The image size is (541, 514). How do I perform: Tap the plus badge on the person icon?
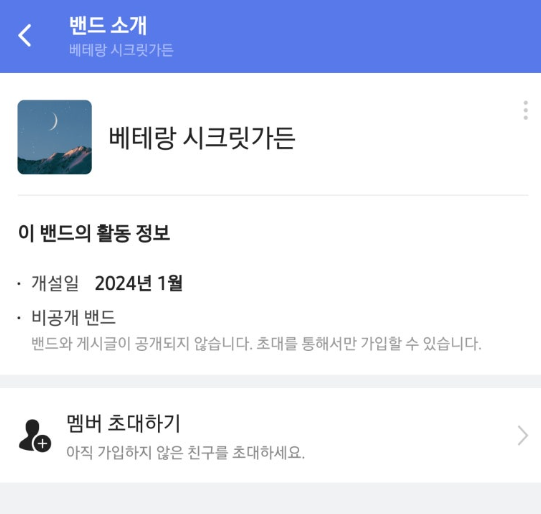coord(42,444)
